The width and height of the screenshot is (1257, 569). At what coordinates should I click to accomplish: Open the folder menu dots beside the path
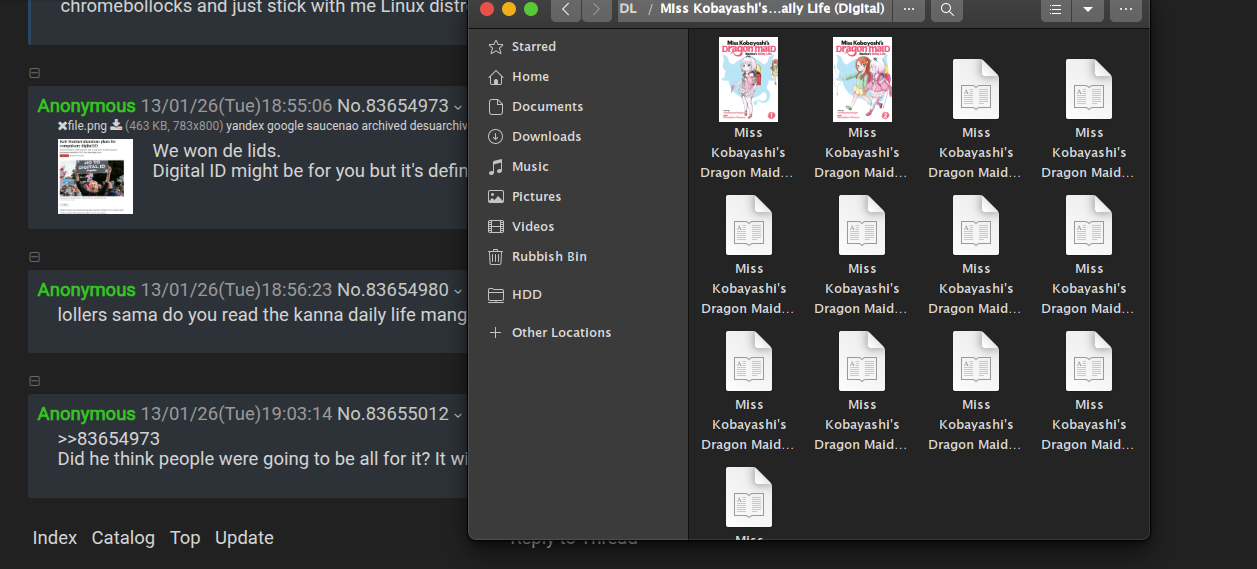click(x=908, y=10)
